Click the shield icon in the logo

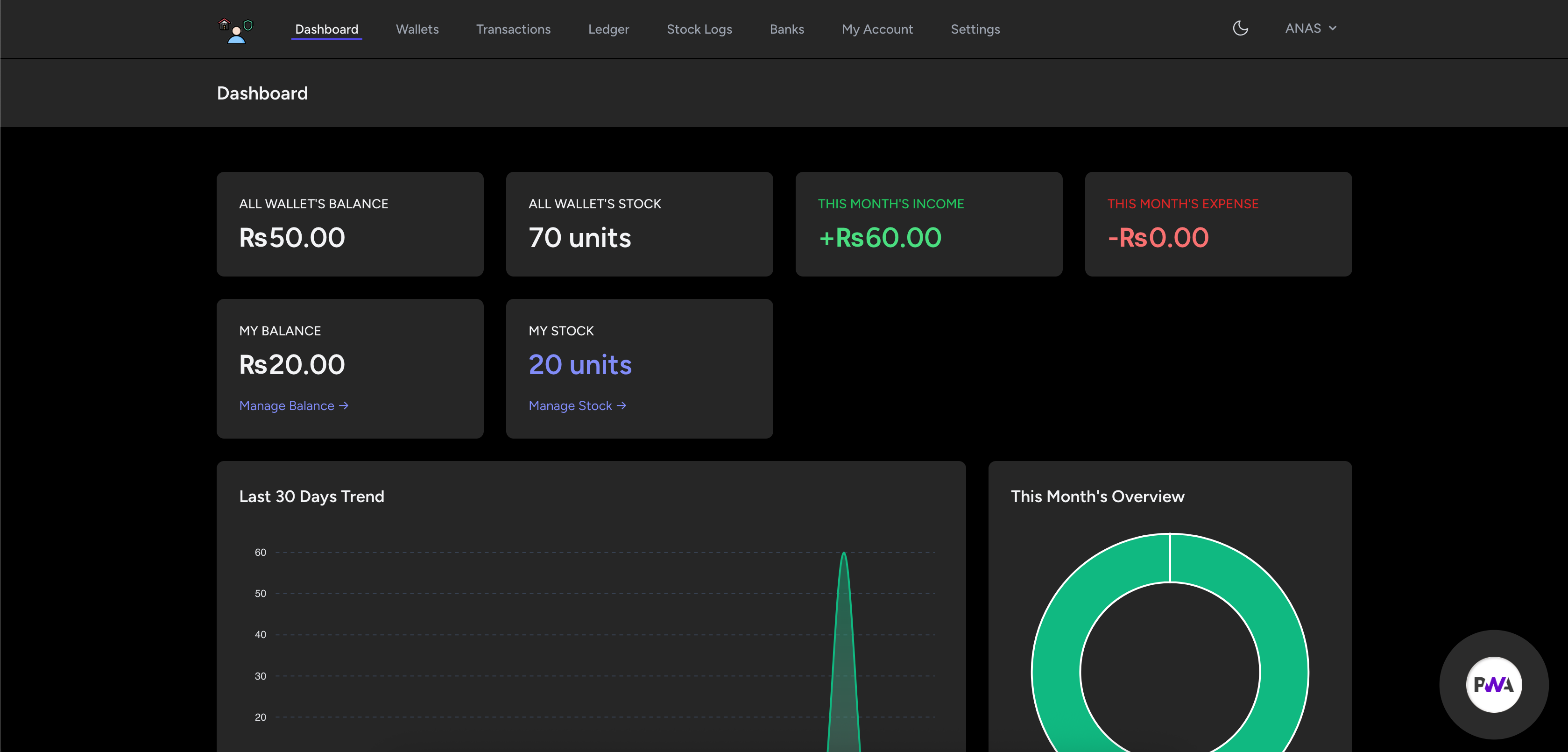pyautogui.click(x=247, y=25)
